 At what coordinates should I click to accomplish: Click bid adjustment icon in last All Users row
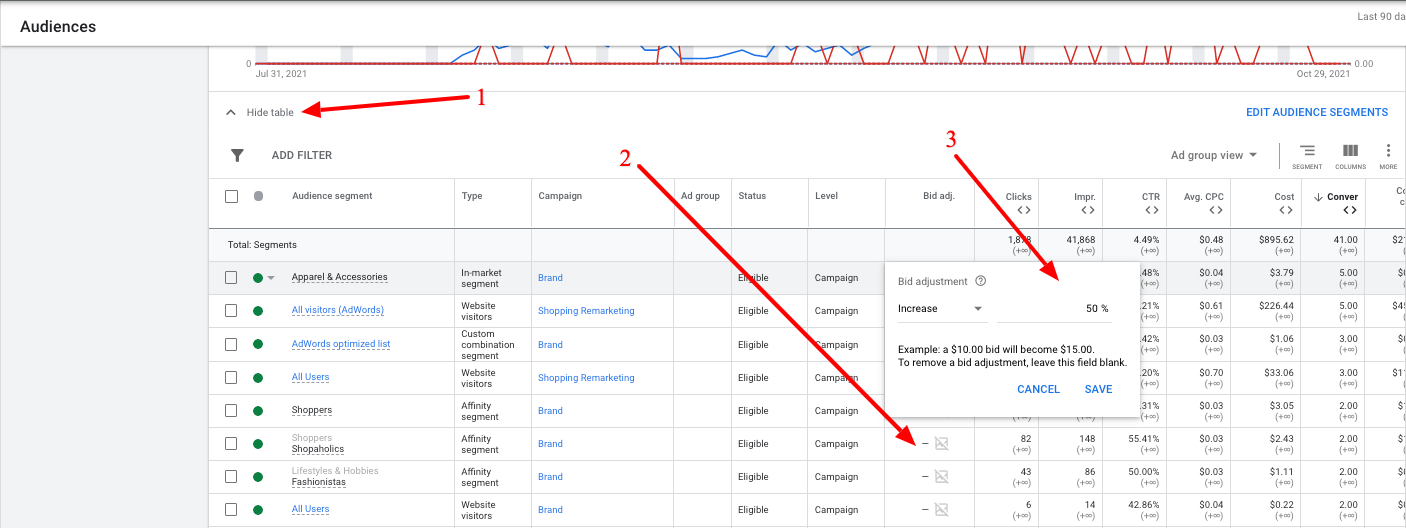point(941,510)
